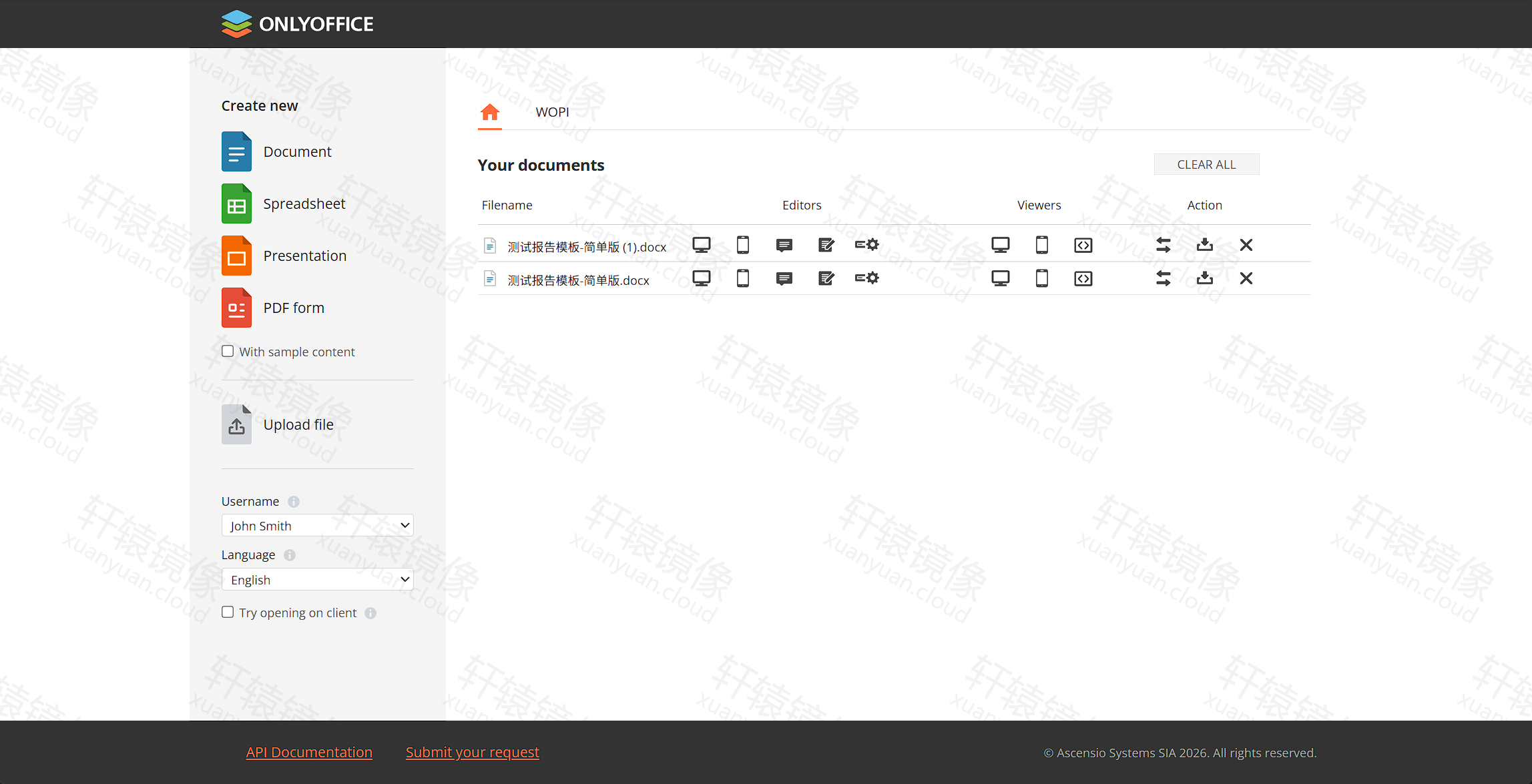Viewport: 1532px width, 784px height.
Task: Open embedded view of 测试报告模板-简单版 (1).docx
Action: 1083,245
